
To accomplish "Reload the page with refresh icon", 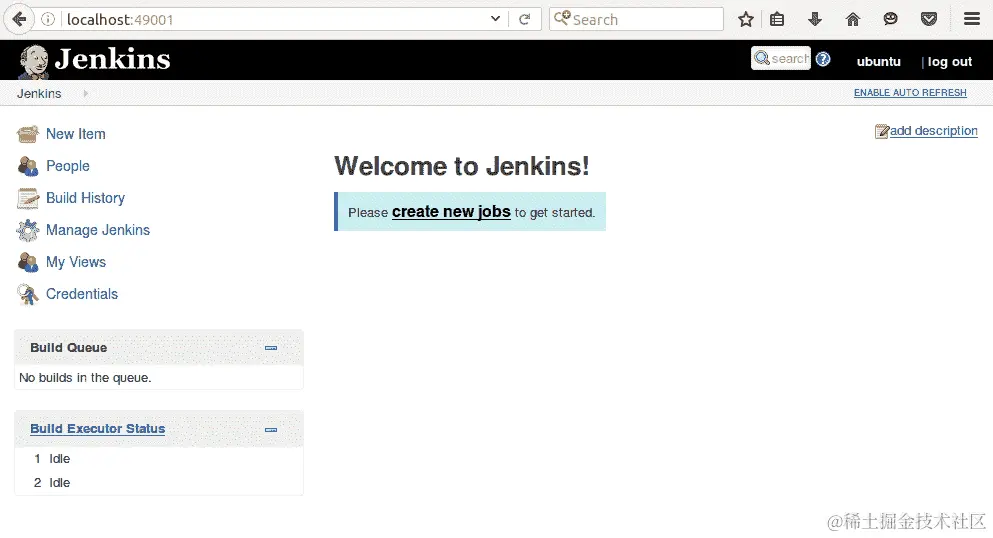I will click(524, 19).
